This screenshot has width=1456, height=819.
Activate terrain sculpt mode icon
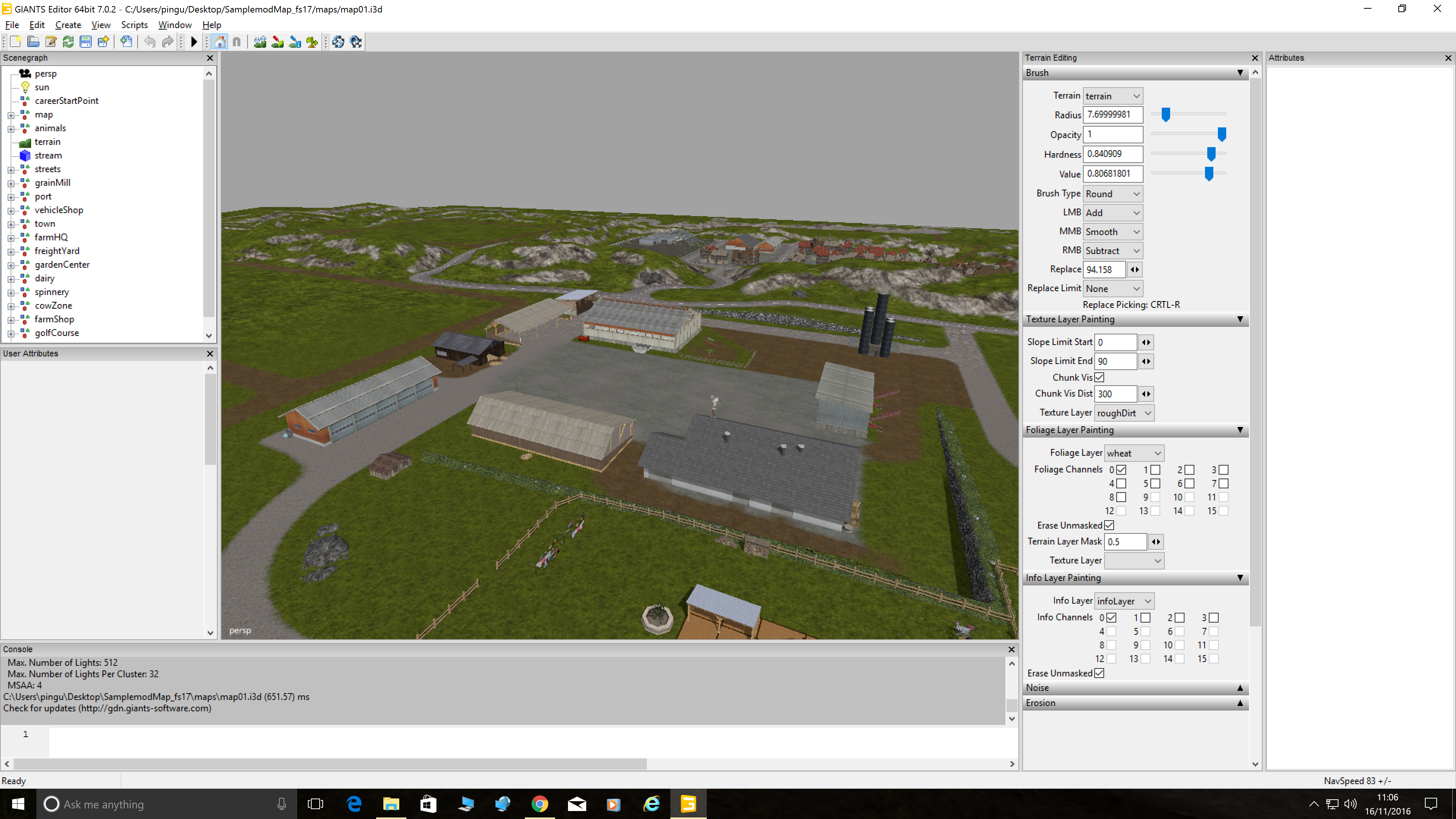coord(260,42)
